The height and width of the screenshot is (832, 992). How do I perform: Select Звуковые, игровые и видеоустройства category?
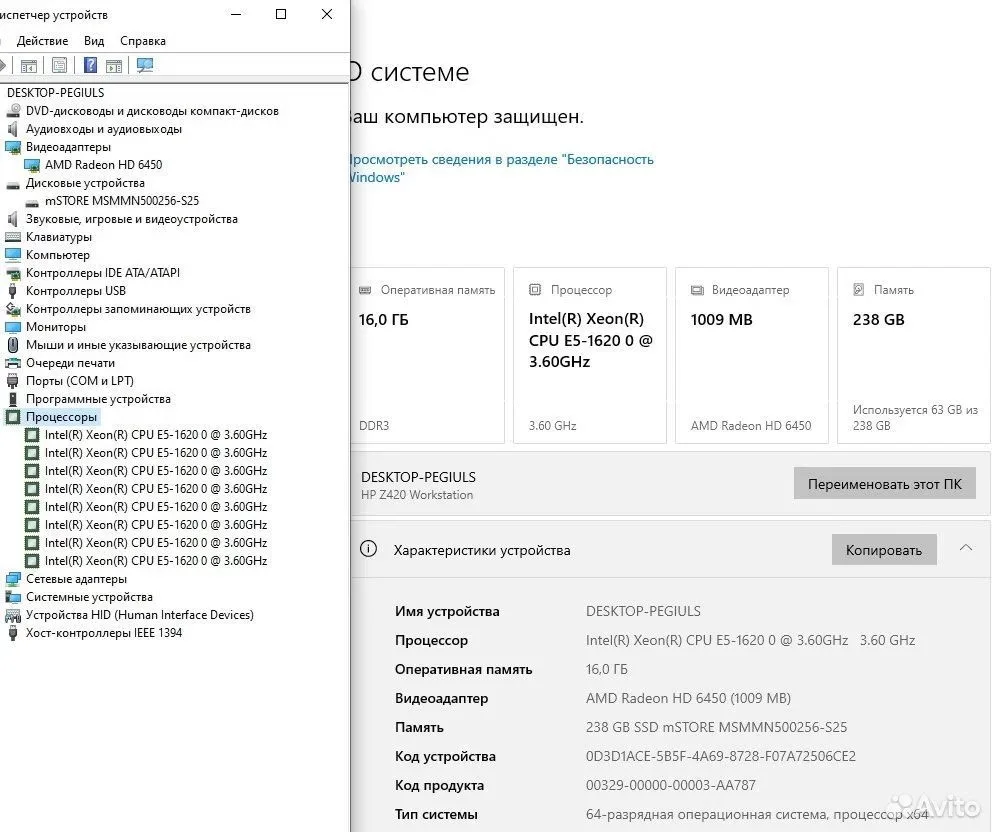[x=132, y=219]
